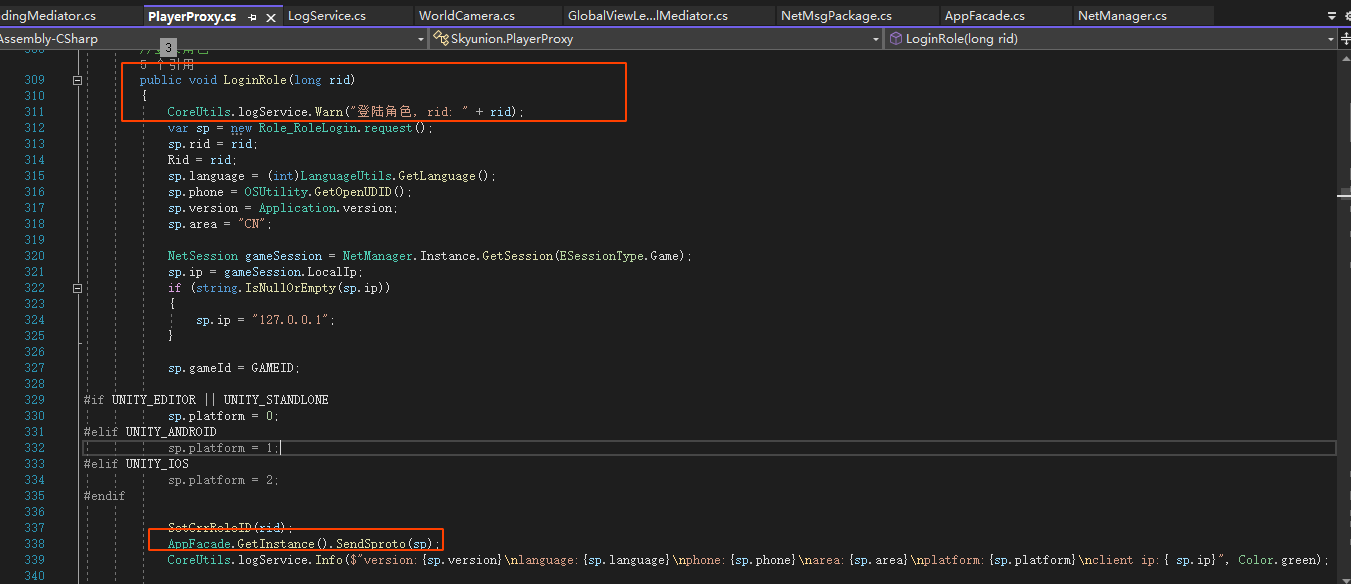This screenshot has width=1351, height=584.
Task: Open the NetMsgPackage.cs tab
Action: [x=835, y=16]
